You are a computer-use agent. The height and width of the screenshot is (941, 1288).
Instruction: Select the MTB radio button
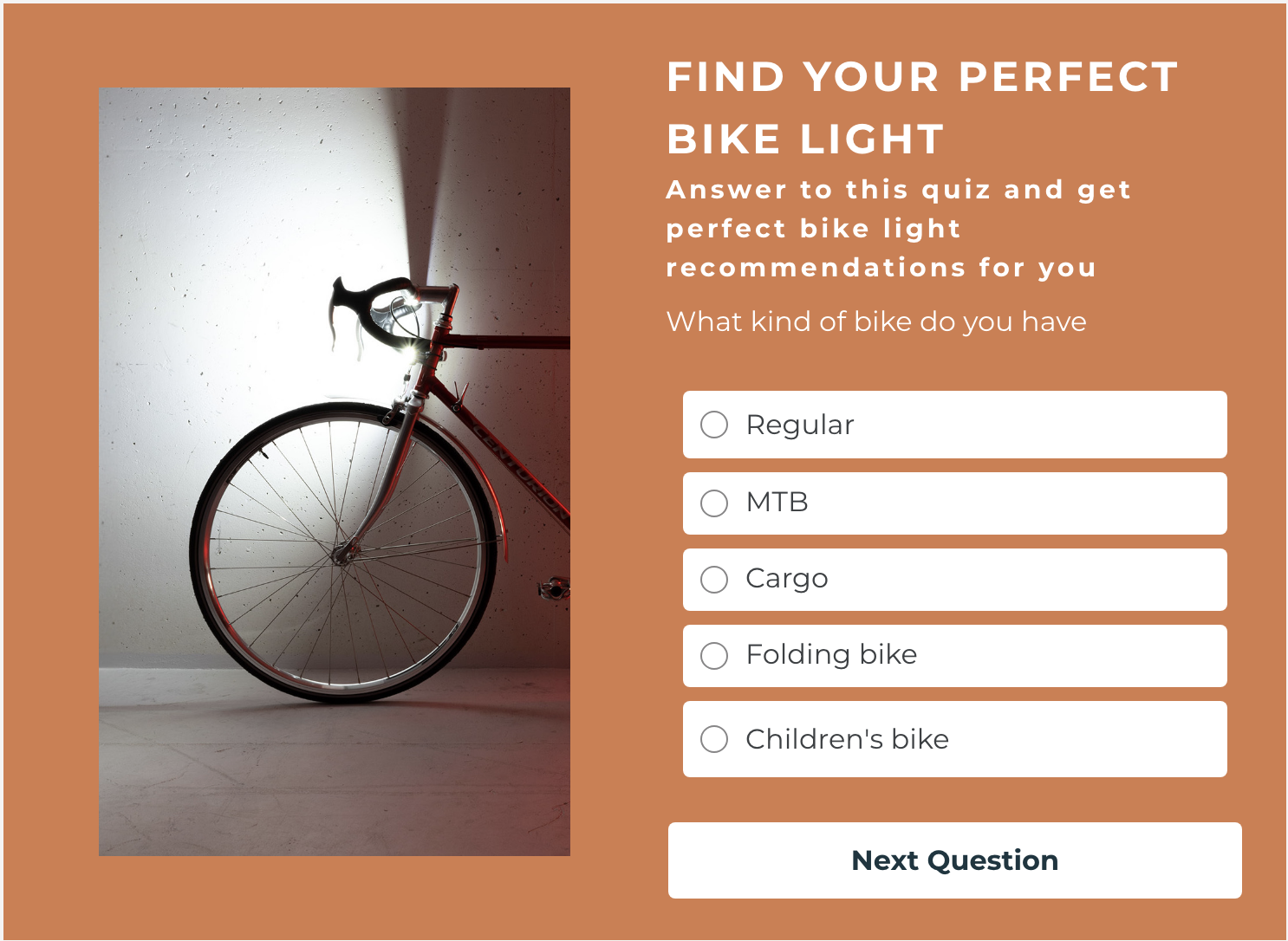714,503
